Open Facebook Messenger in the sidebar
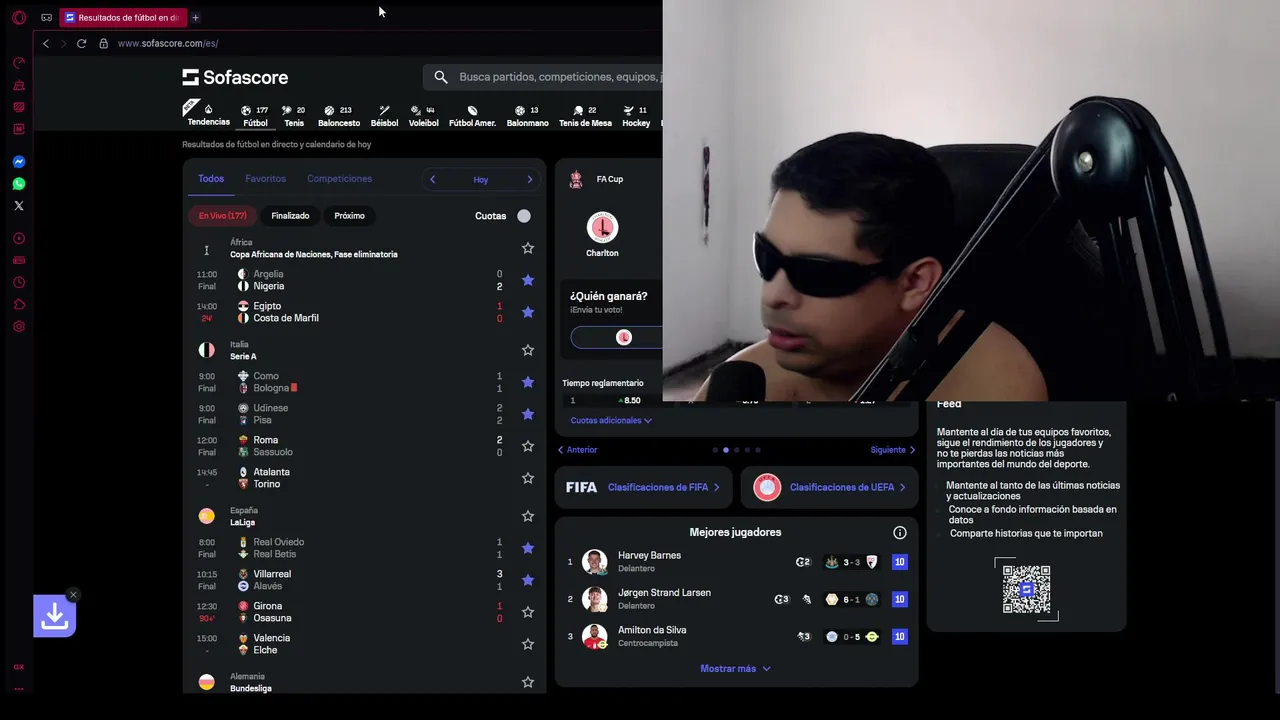This screenshot has height=720, width=1280. [x=18, y=161]
